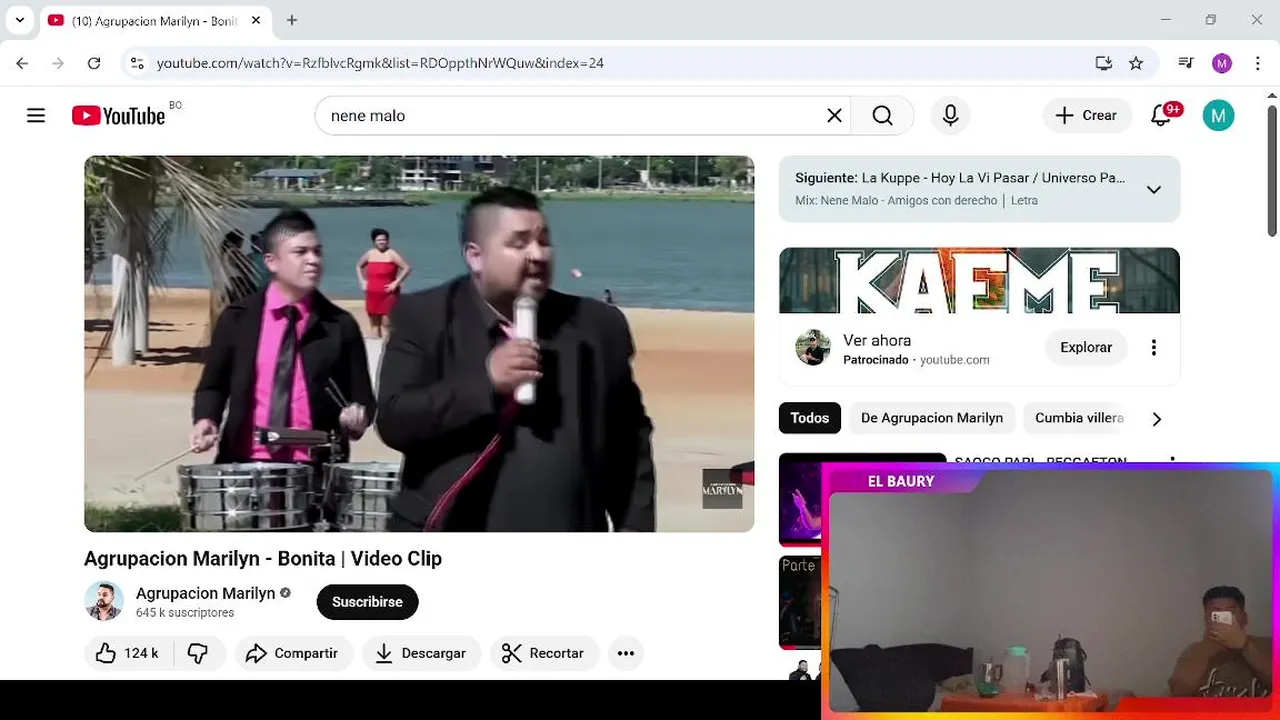
Task: Go to YouTube home via logo
Action: 118,116
